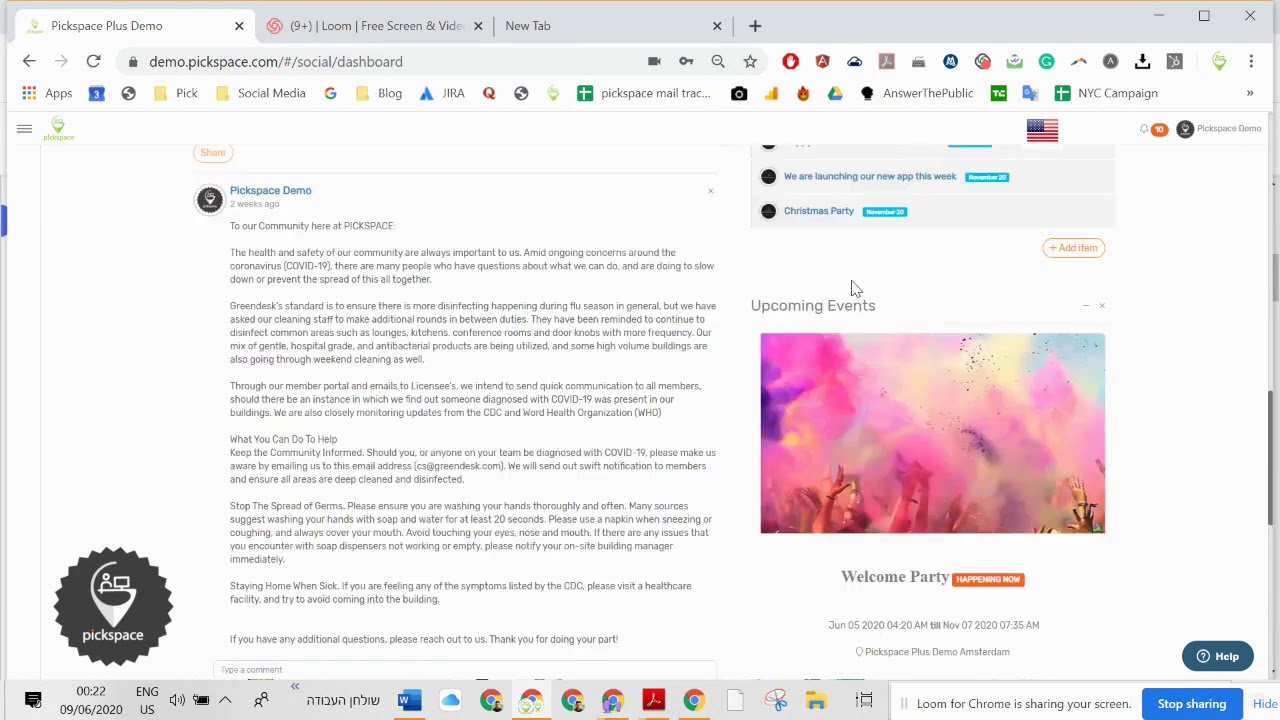This screenshot has height=720, width=1280.
Task: Focus the Type a comment field
Action: pos(465,669)
